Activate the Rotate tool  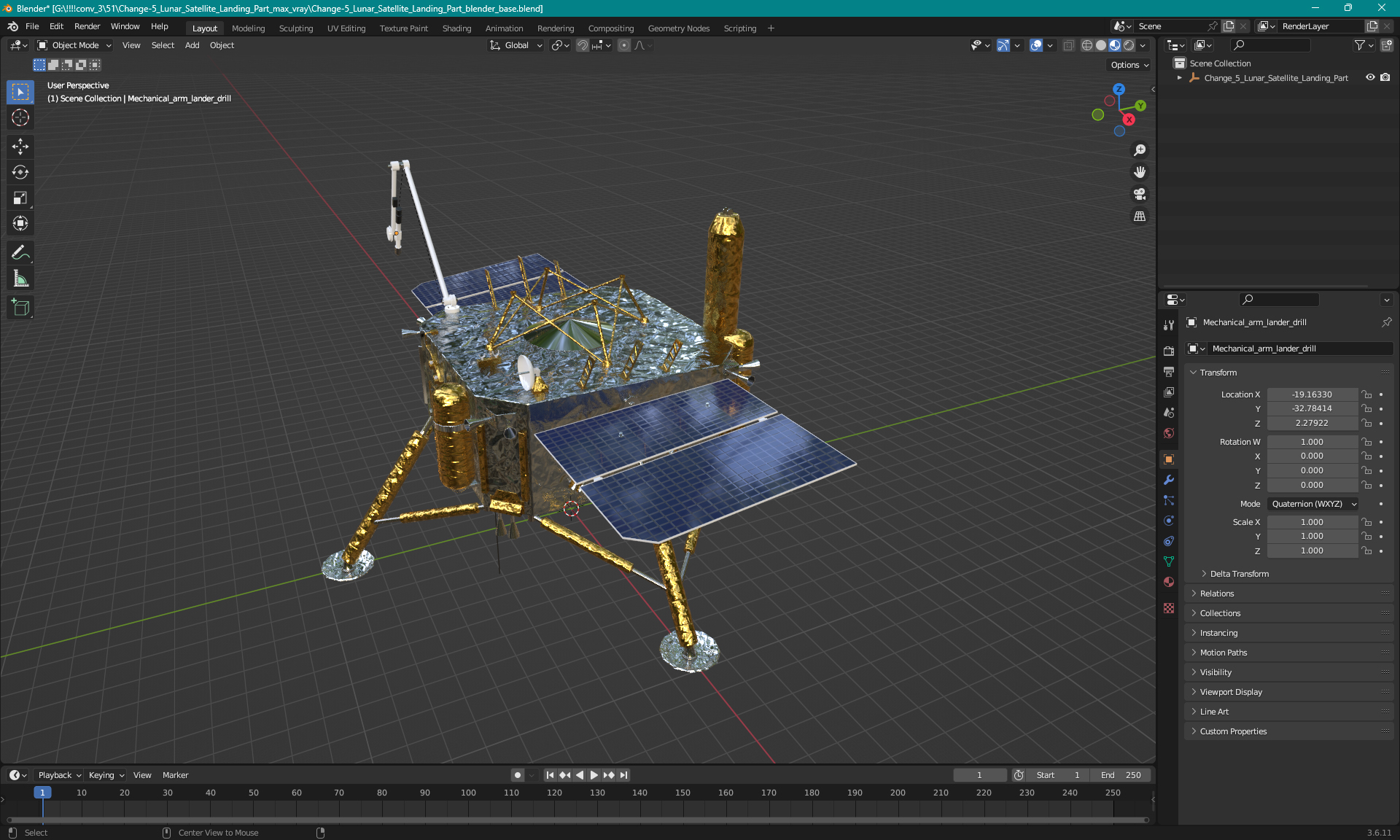point(20,172)
